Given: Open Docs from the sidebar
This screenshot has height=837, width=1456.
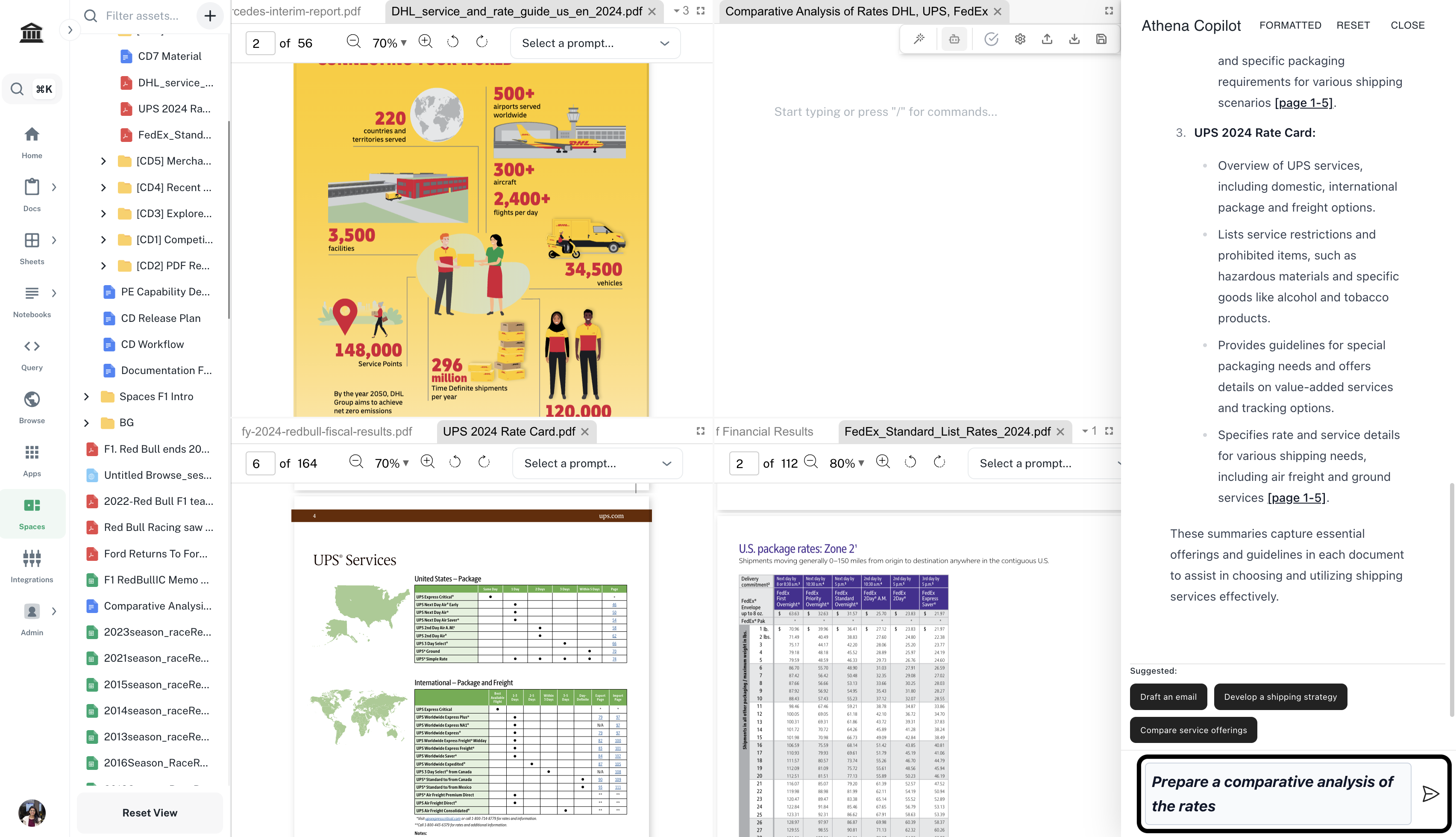Looking at the screenshot, I should pyautogui.click(x=32, y=195).
